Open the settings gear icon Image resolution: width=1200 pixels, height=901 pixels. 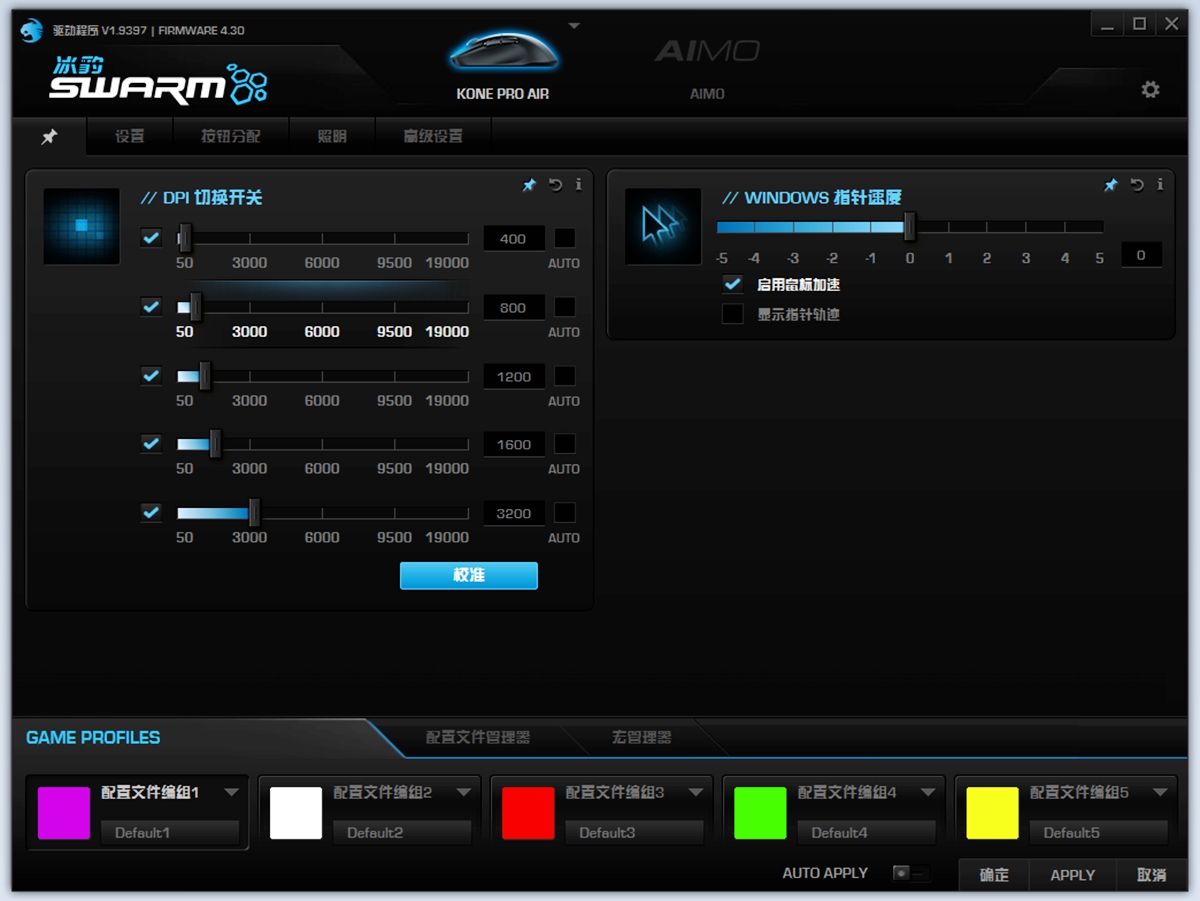pos(1150,90)
